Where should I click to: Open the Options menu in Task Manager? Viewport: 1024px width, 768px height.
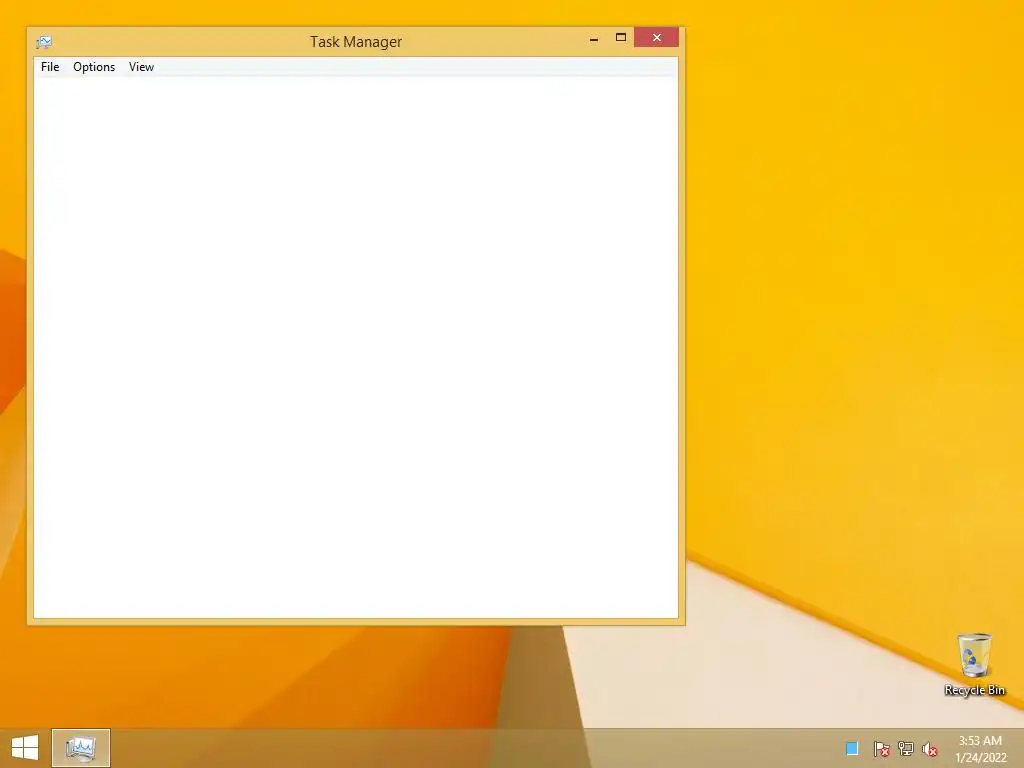(94, 67)
